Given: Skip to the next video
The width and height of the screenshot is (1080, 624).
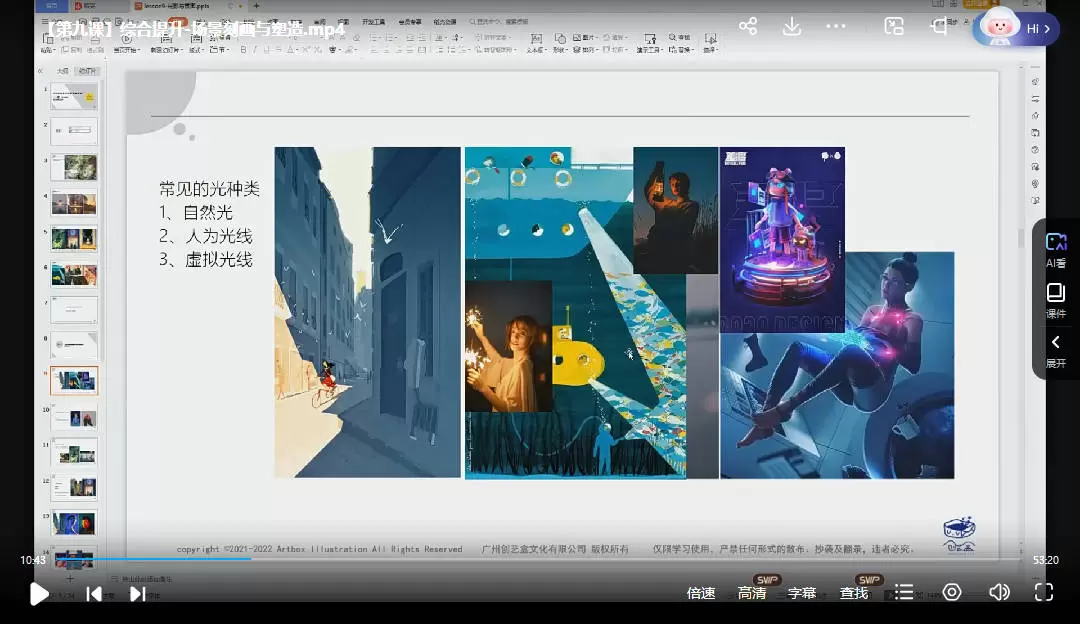Looking at the screenshot, I should pyautogui.click(x=137, y=594).
